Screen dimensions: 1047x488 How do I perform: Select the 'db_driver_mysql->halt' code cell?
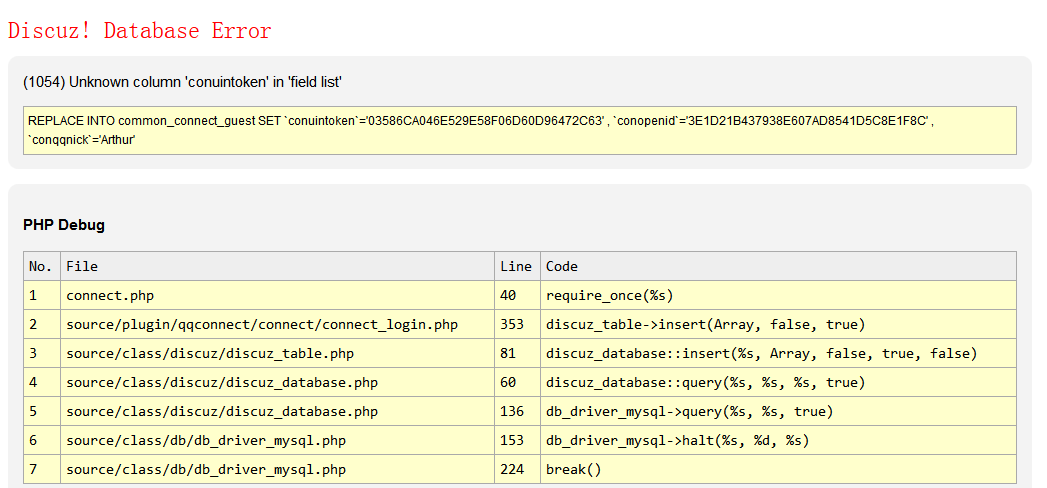pyautogui.click(x=779, y=441)
